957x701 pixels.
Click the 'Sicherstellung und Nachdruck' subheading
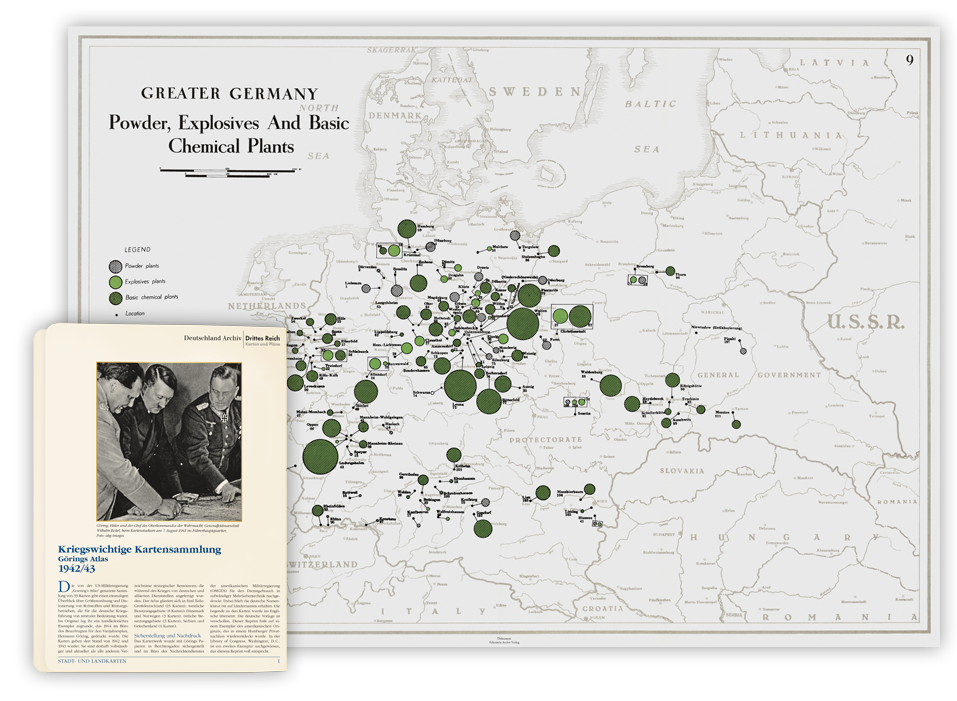click(167, 636)
